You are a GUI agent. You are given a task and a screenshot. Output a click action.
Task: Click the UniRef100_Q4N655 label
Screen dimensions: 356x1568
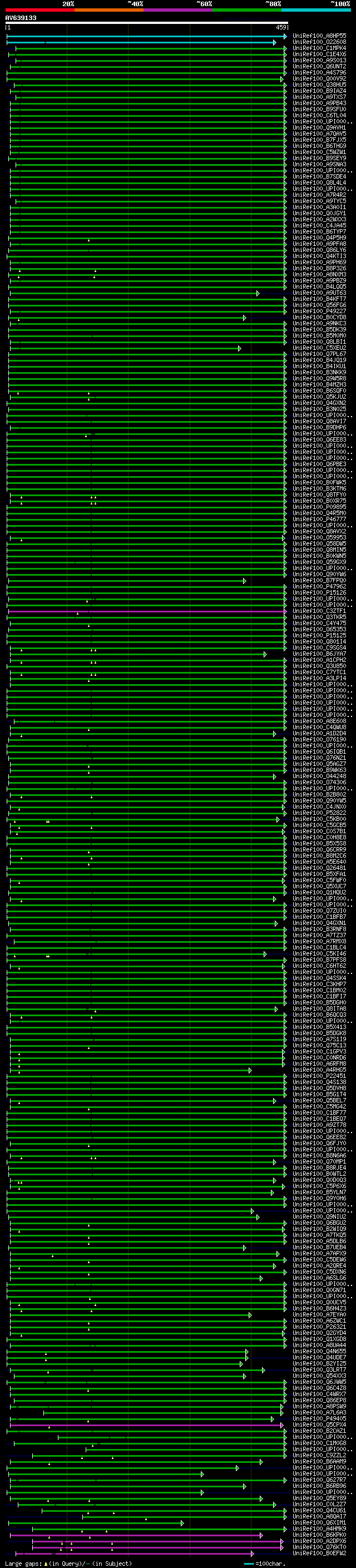click(x=319, y=1351)
